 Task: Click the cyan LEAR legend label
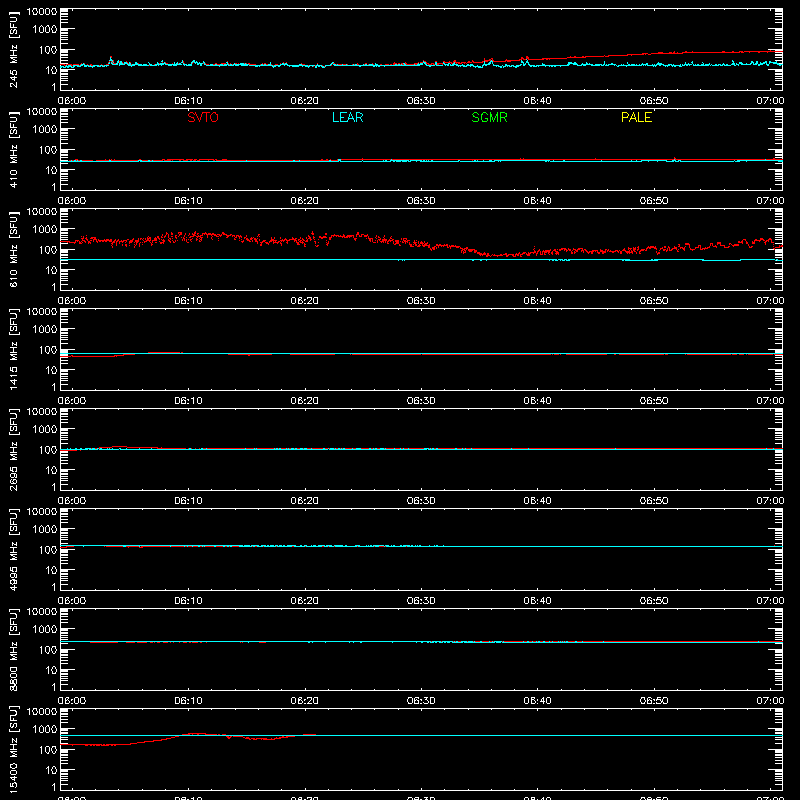click(347, 117)
